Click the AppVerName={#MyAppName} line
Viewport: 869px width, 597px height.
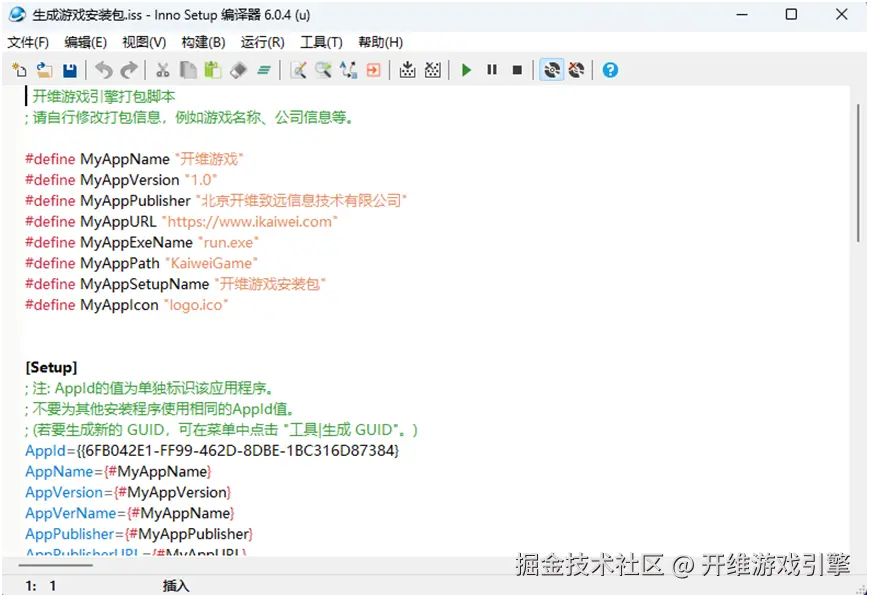click(x=130, y=513)
